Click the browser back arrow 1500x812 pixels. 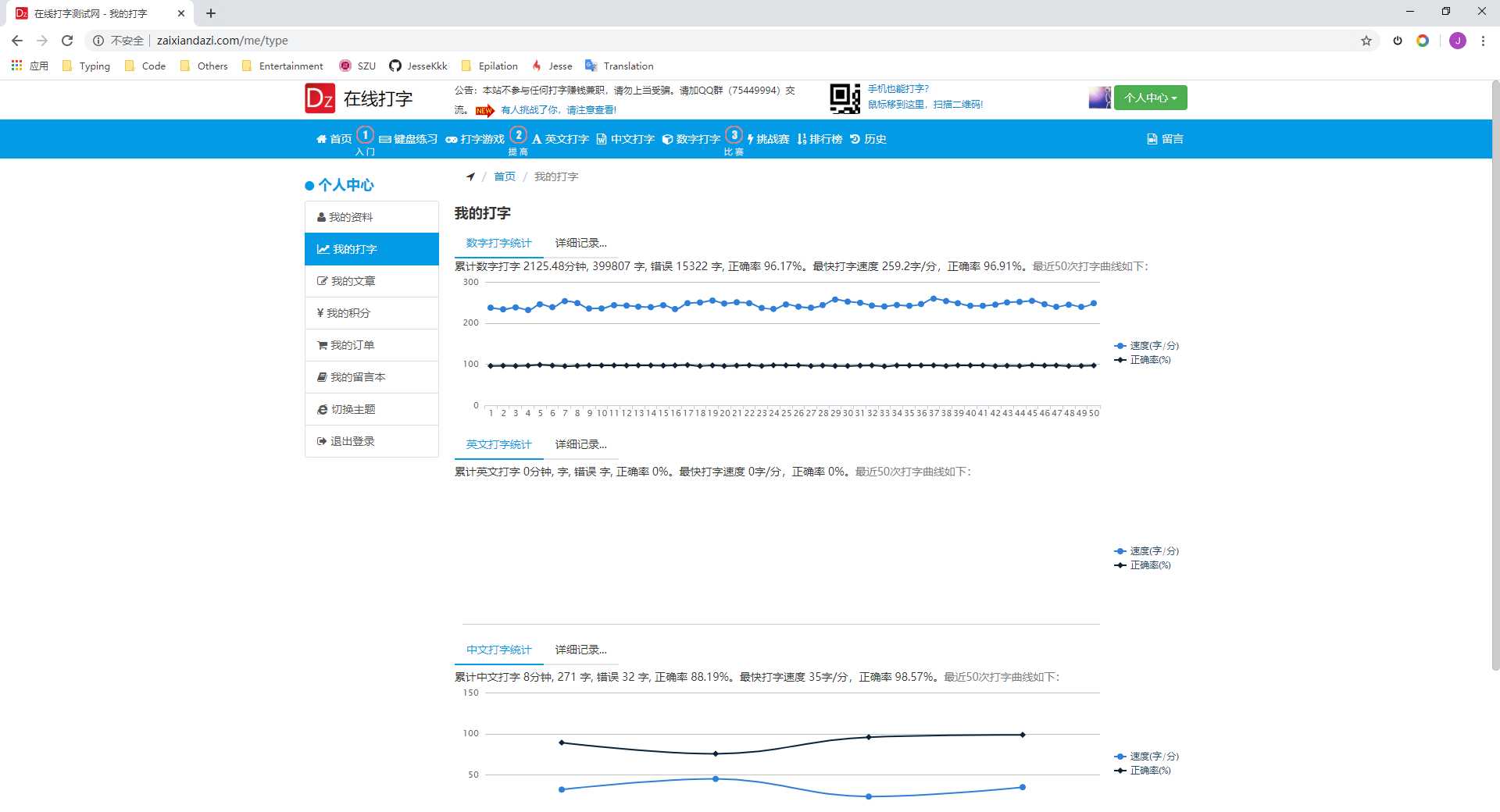pos(17,41)
